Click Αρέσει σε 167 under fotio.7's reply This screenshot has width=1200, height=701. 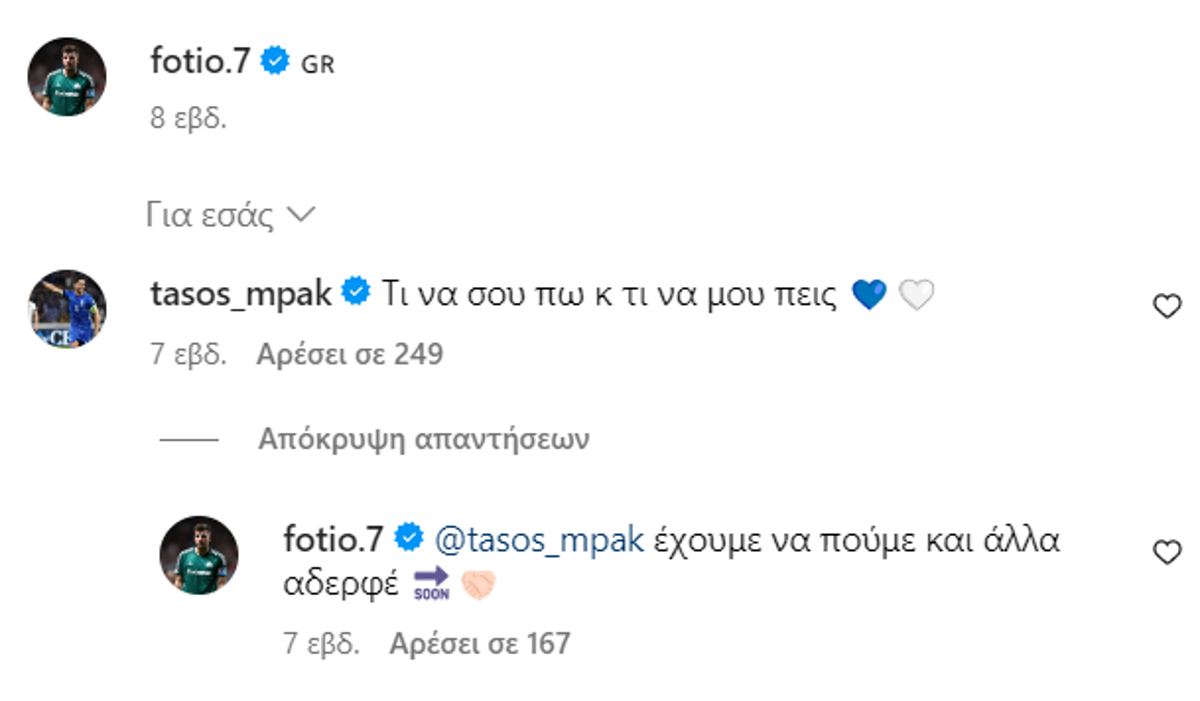pos(478,645)
